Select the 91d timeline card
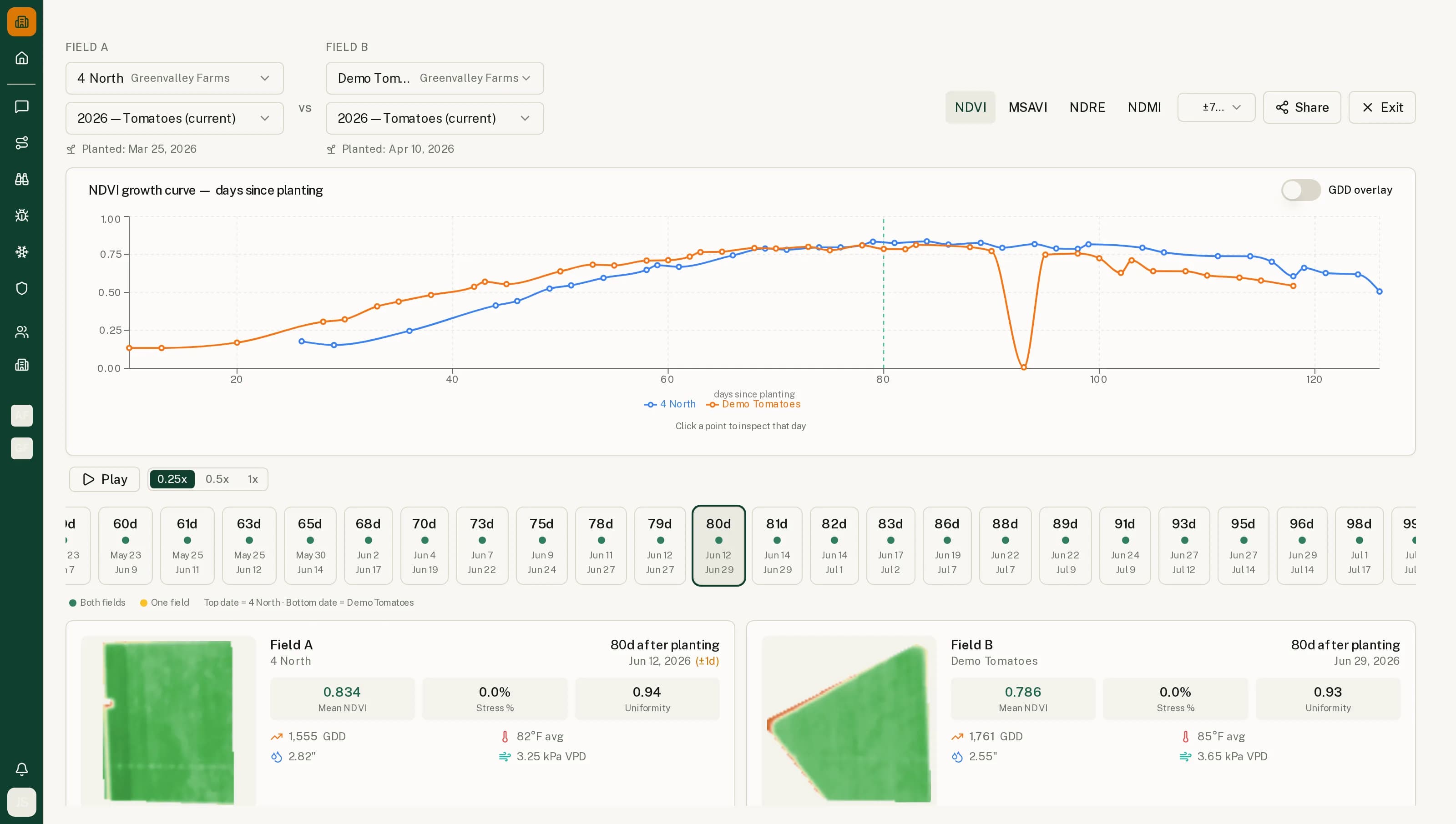The width and height of the screenshot is (1456, 824). 1125,546
